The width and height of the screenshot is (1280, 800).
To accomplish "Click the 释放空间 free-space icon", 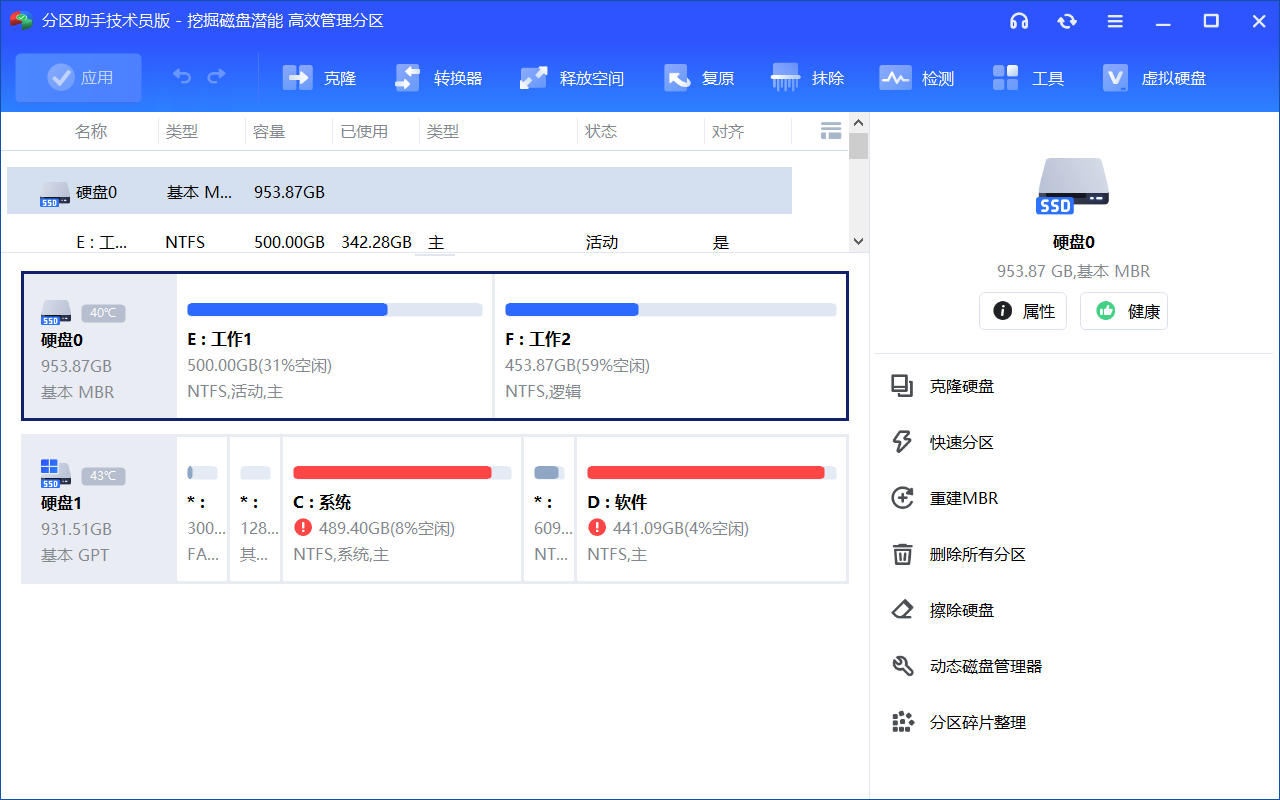I will pyautogui.click(x=533, y=77).
